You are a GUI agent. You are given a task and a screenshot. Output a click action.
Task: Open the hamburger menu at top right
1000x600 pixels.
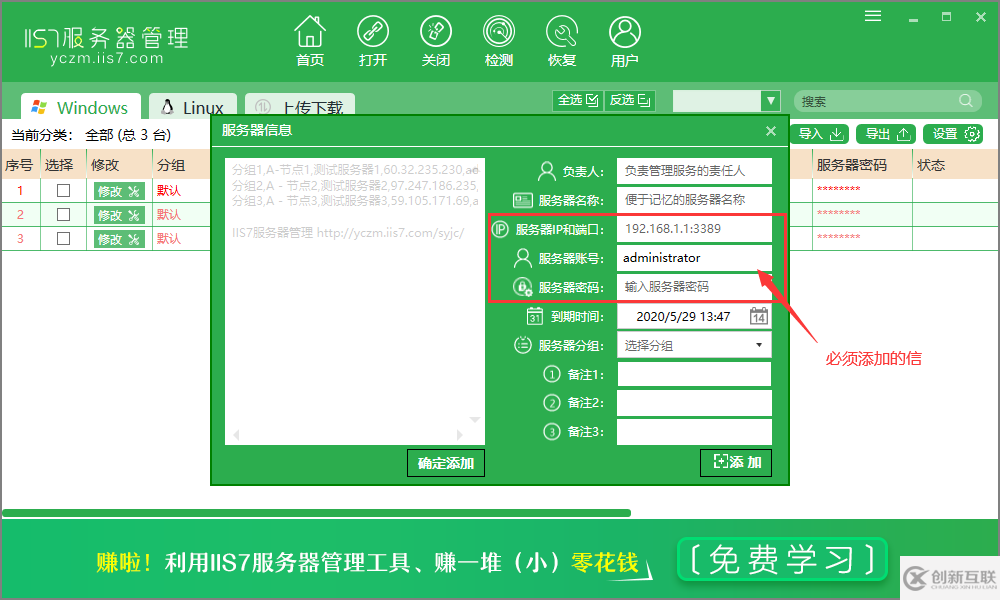click(872, 15)
